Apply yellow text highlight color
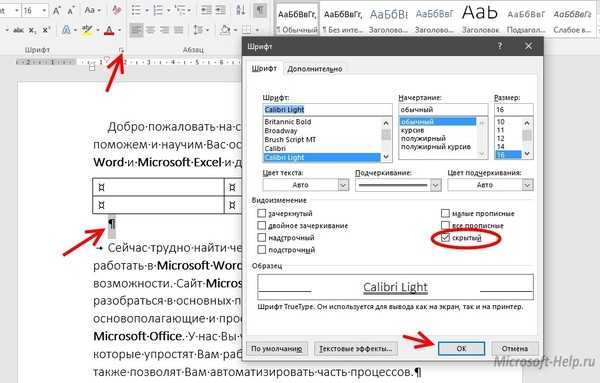600x383 pixels. coord(87,30)
